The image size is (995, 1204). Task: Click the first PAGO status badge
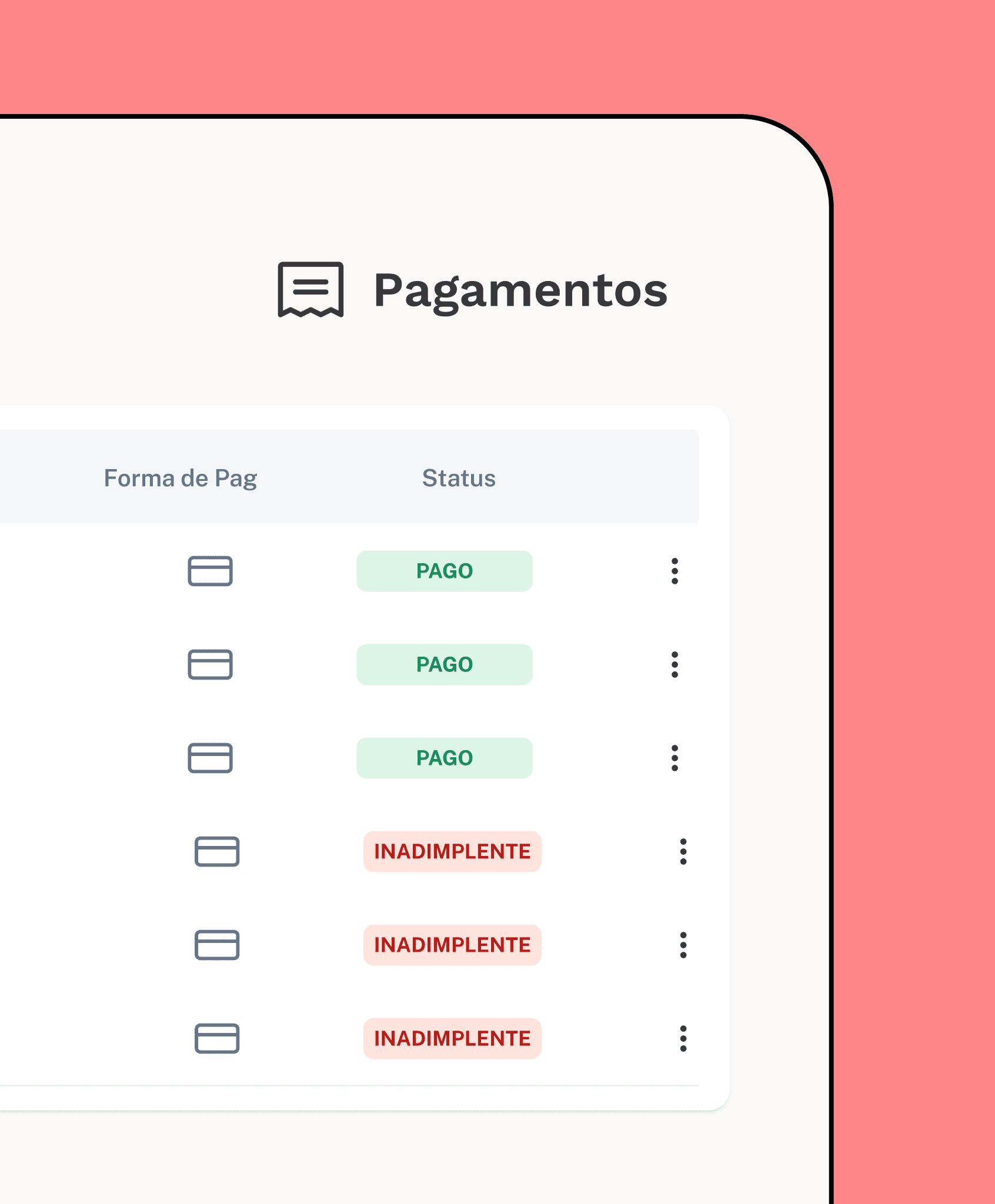[444, 571]
